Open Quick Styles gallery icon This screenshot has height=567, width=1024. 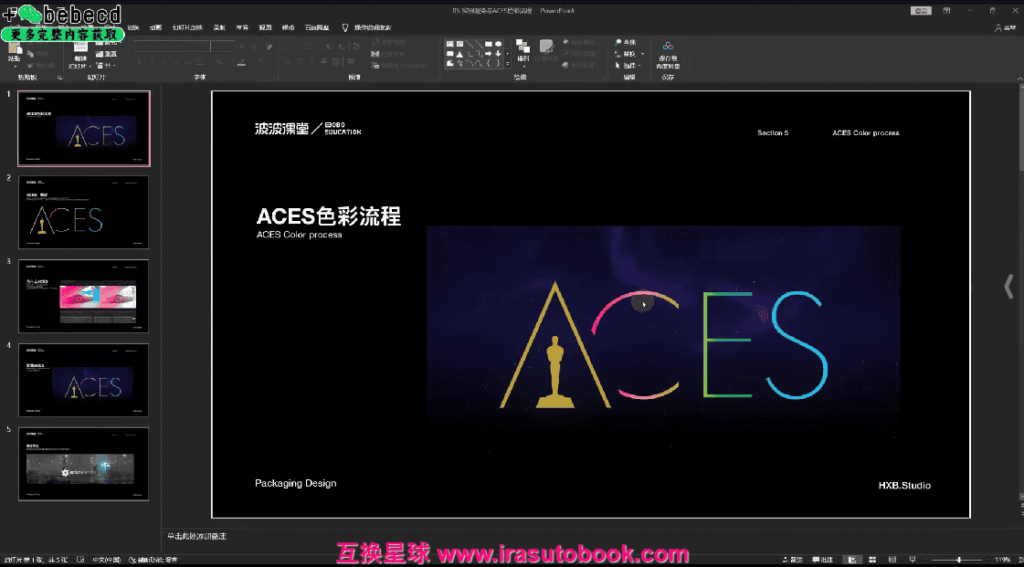[547, 47]
